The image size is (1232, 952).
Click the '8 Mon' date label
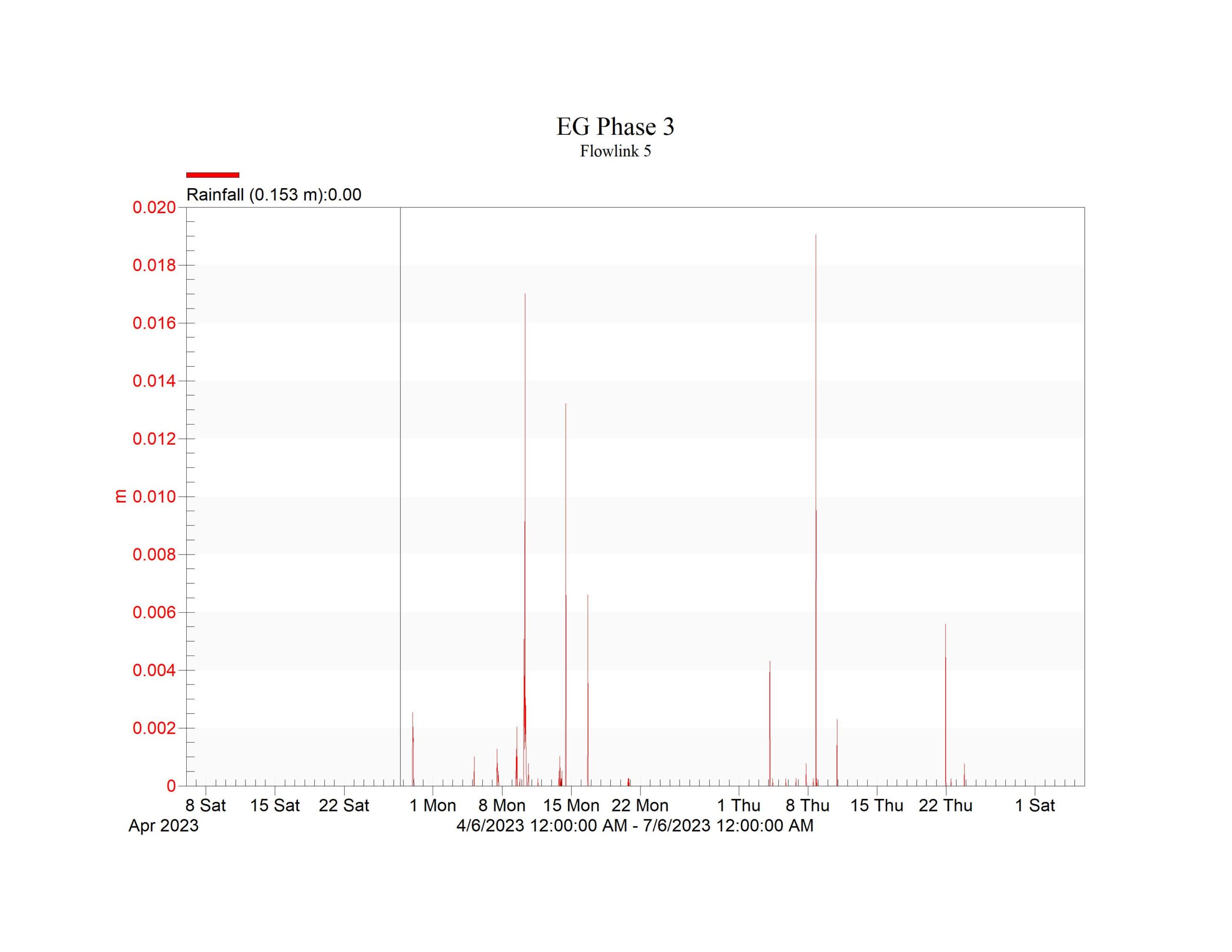502,805
